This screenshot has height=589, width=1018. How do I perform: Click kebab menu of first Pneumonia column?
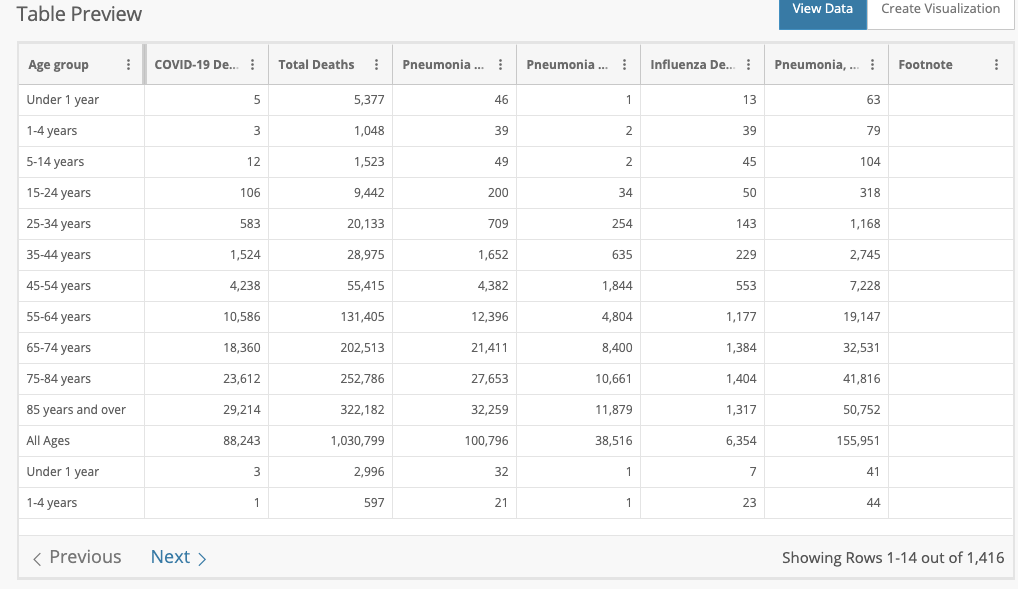tap(500, 65)
